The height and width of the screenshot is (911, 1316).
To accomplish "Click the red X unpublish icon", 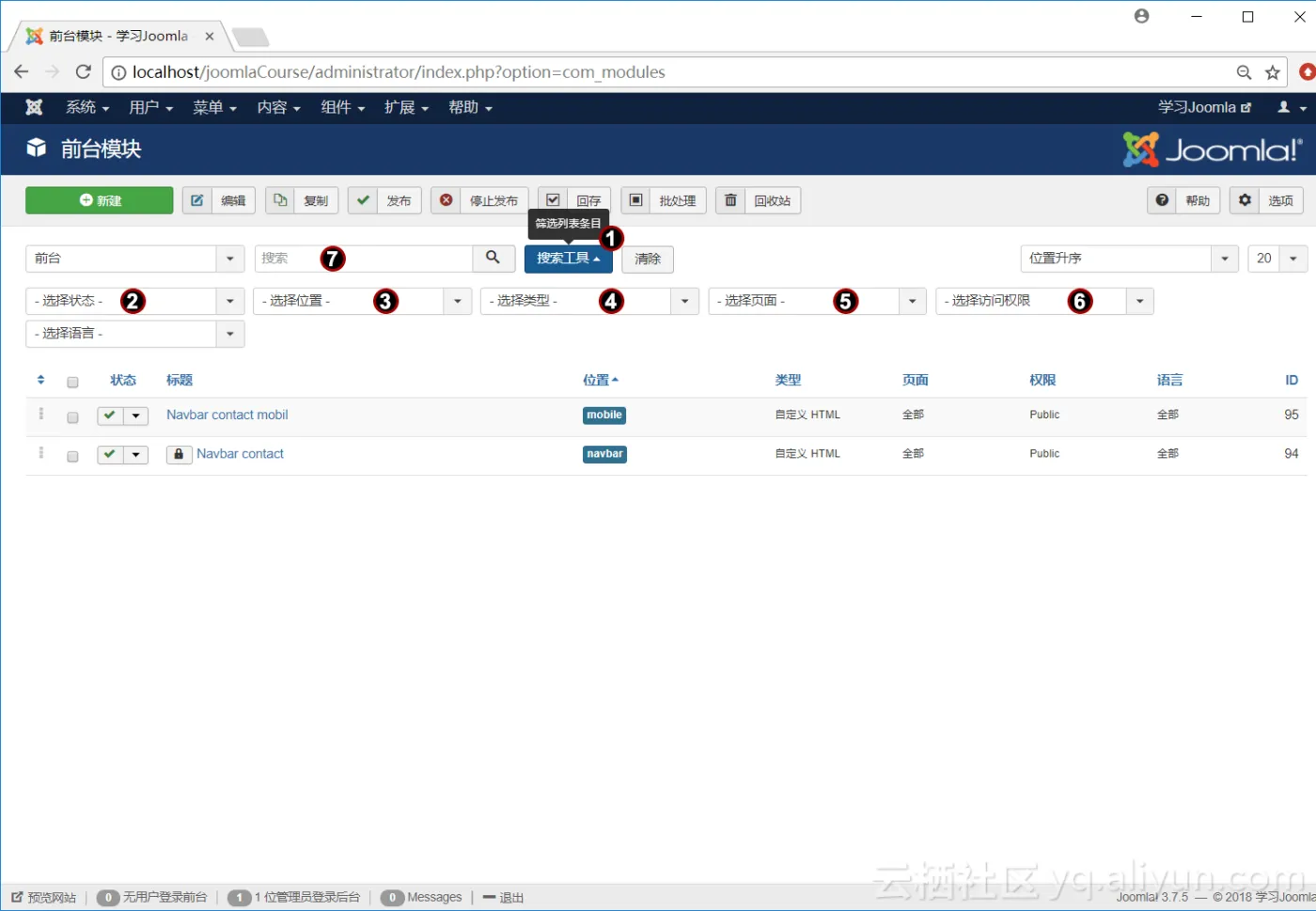I will [x=446, y=200].
